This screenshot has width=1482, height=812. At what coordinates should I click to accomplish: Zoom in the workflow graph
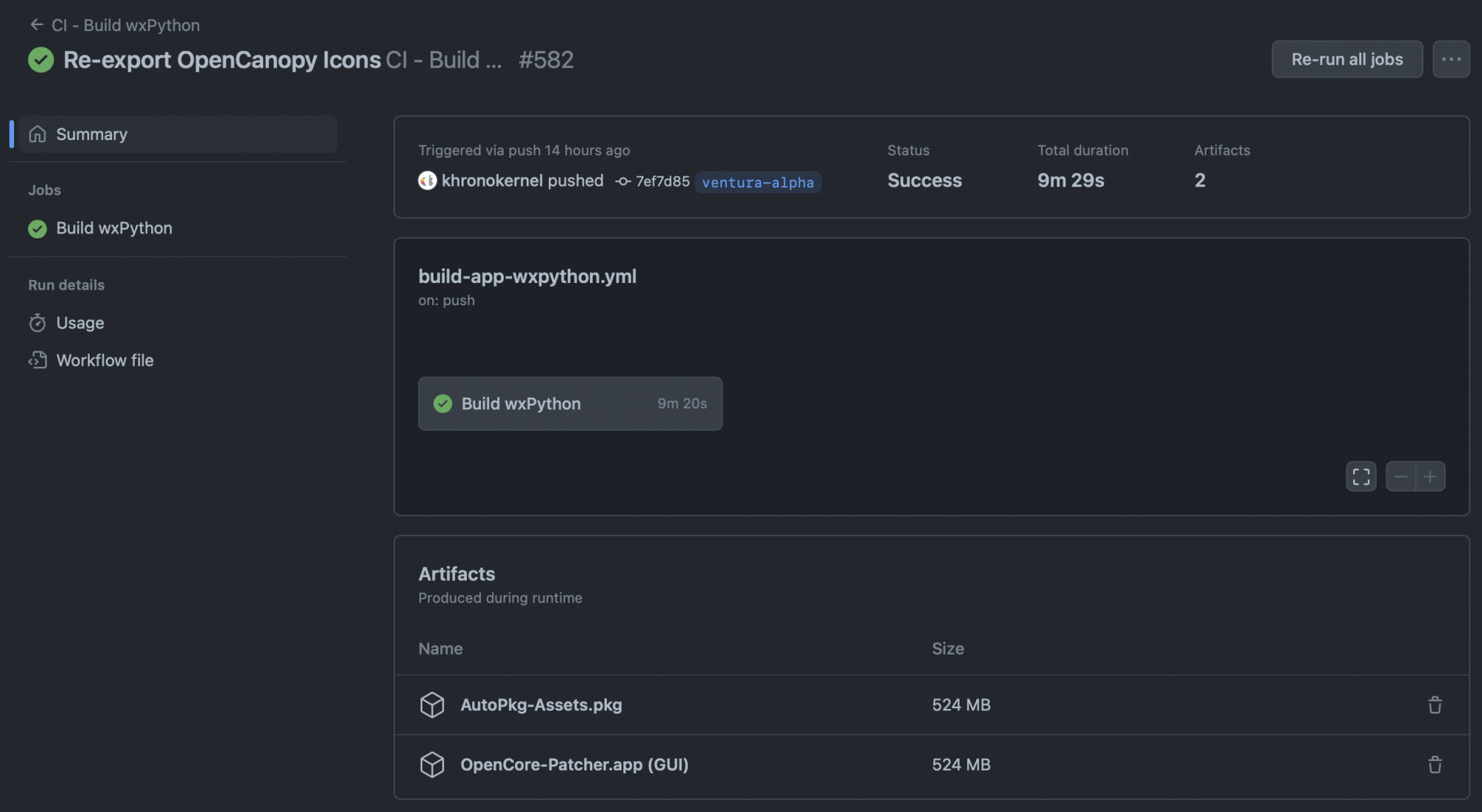1430,476
